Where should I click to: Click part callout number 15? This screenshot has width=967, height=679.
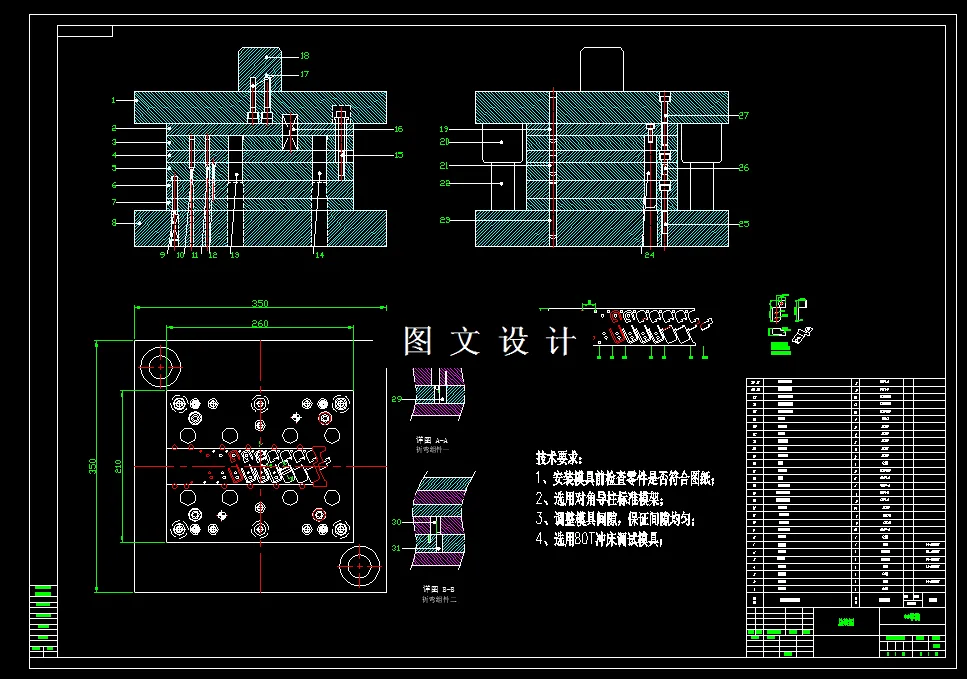click(398, 155)
